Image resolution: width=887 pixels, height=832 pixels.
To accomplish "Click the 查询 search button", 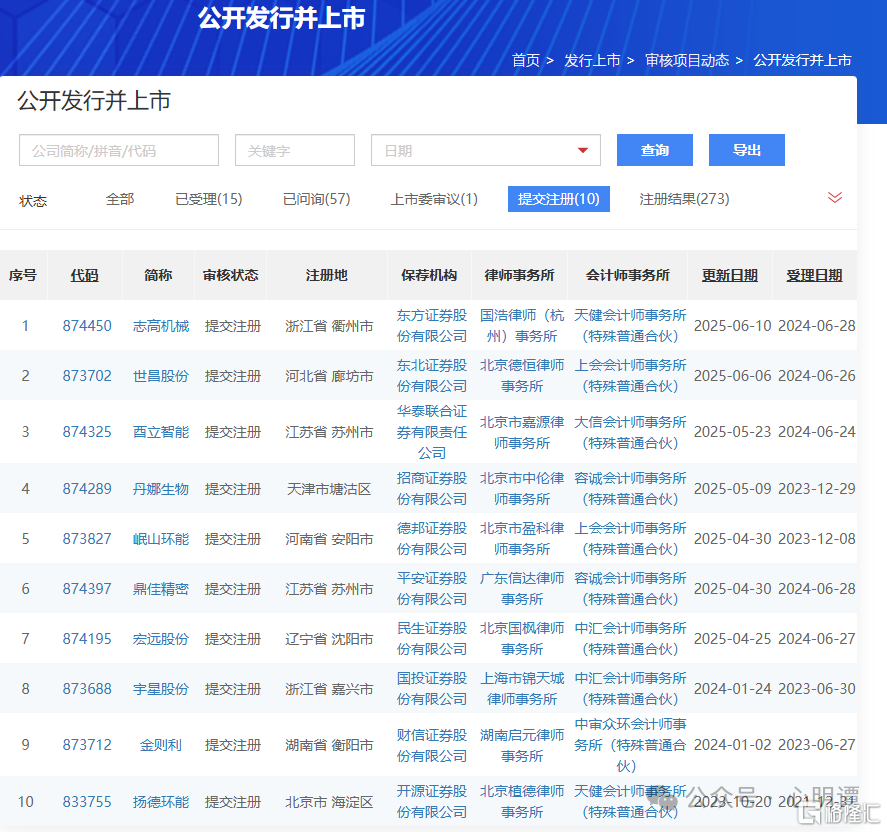I will click(655, 150).
